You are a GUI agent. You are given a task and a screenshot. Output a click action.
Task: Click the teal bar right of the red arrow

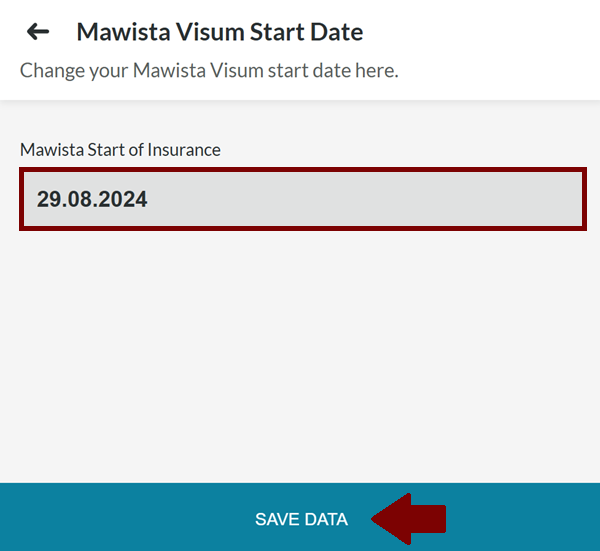(x=520, y=519)
